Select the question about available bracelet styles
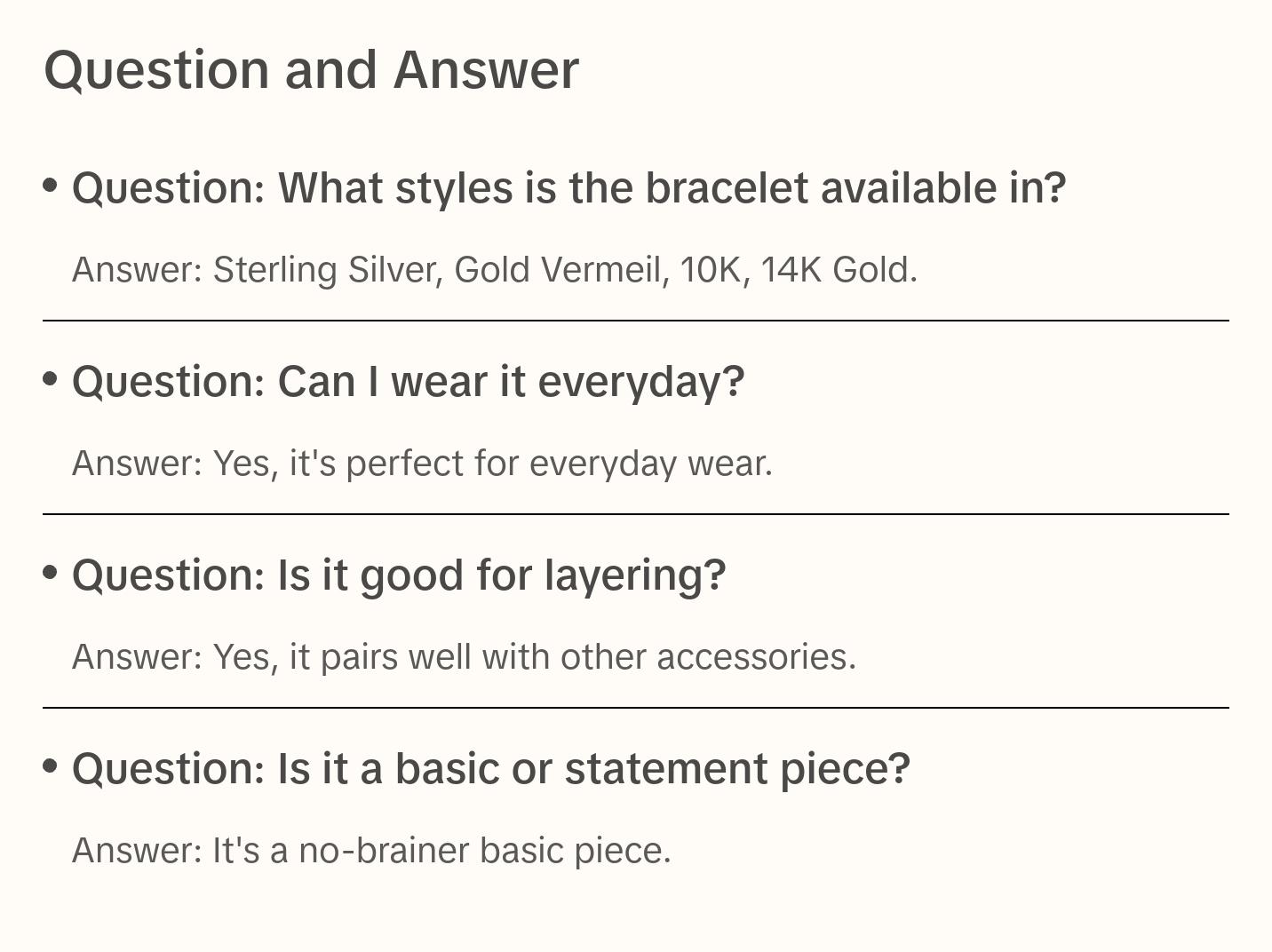Screen dimensions: 1272x952 568,188
